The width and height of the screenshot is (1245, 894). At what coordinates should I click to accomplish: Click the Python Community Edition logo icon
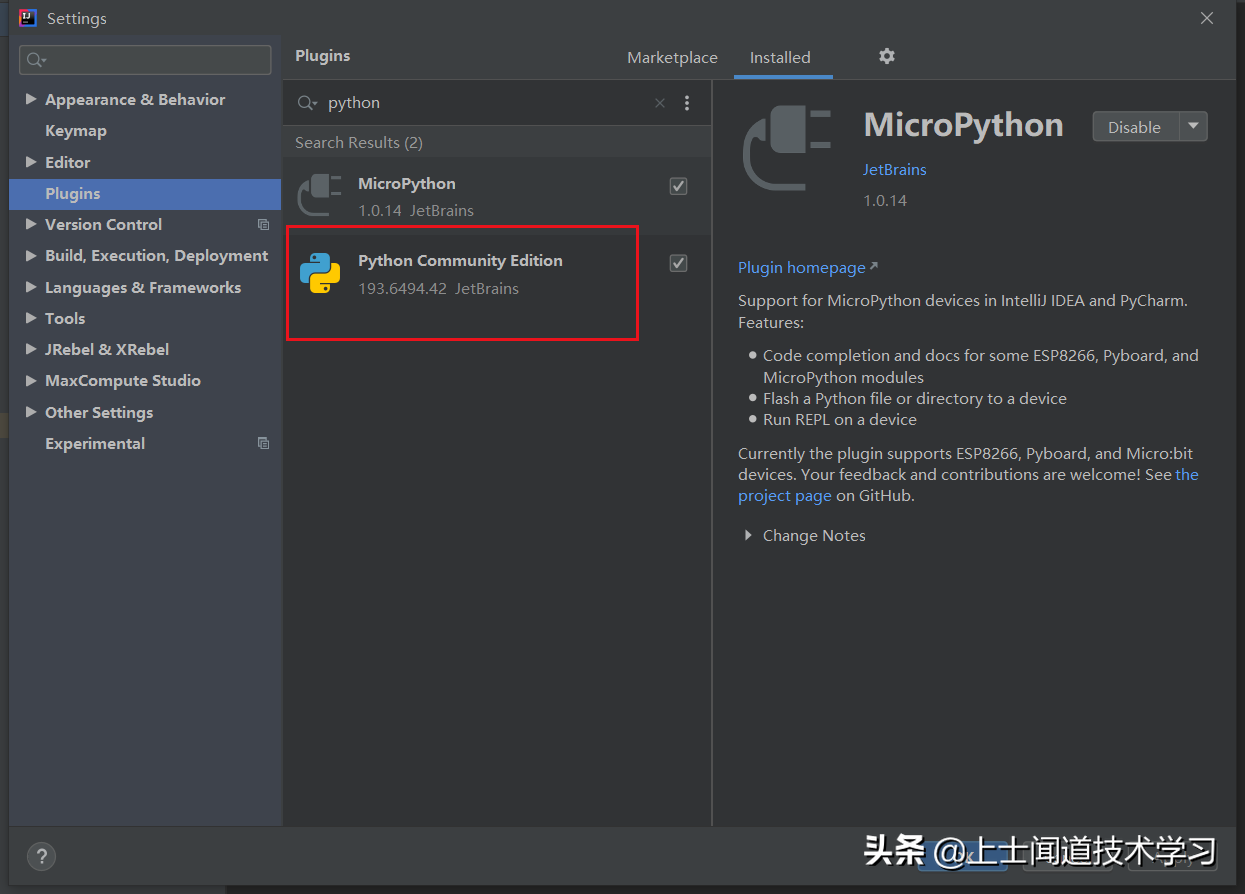[x=320, y=273]
